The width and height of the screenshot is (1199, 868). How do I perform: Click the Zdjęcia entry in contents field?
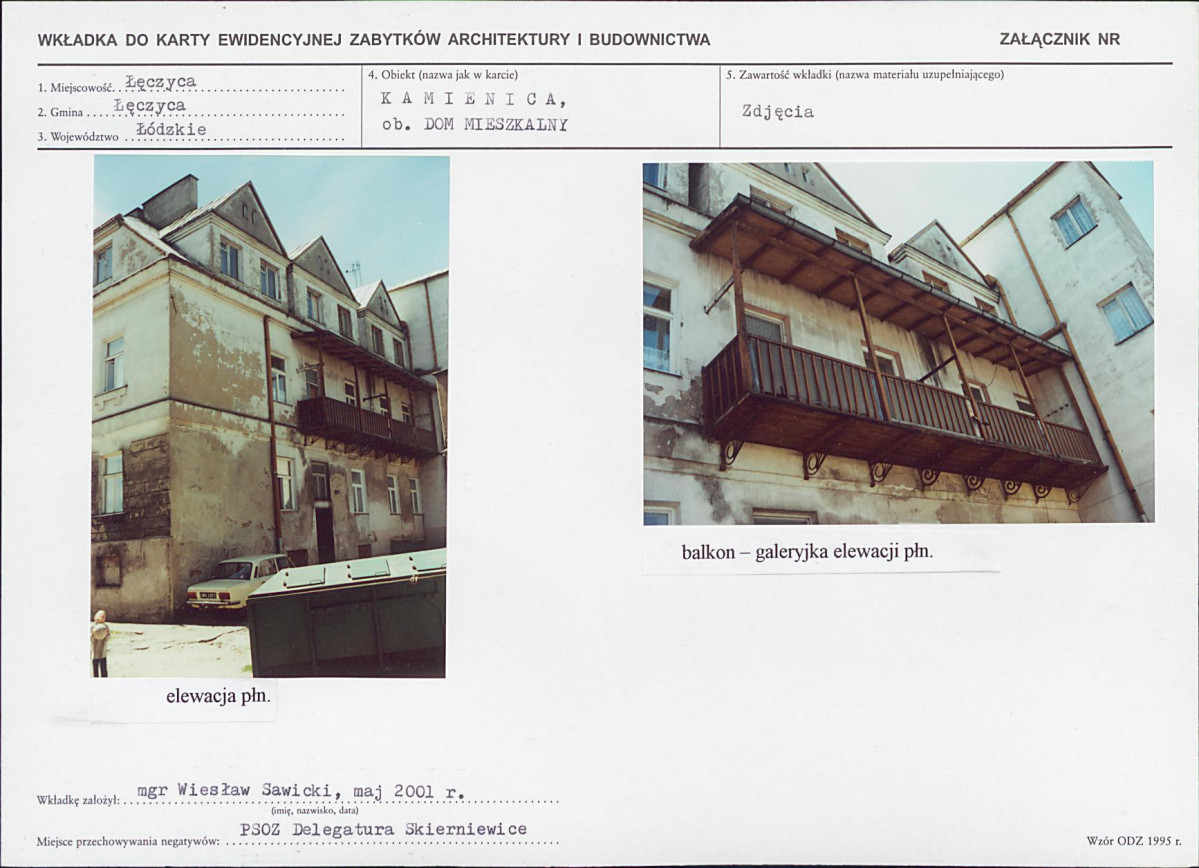point(778,112)
